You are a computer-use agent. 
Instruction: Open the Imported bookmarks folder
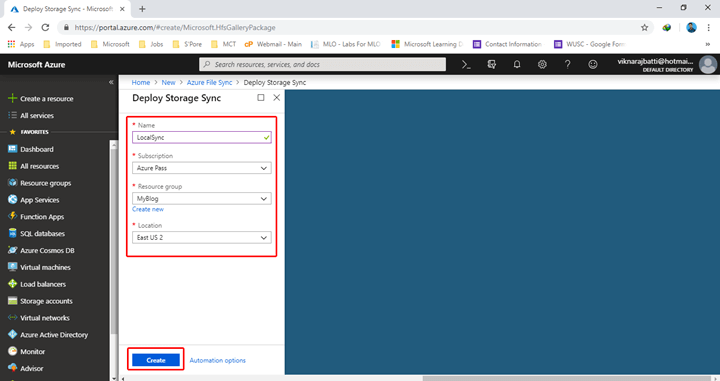62,44
